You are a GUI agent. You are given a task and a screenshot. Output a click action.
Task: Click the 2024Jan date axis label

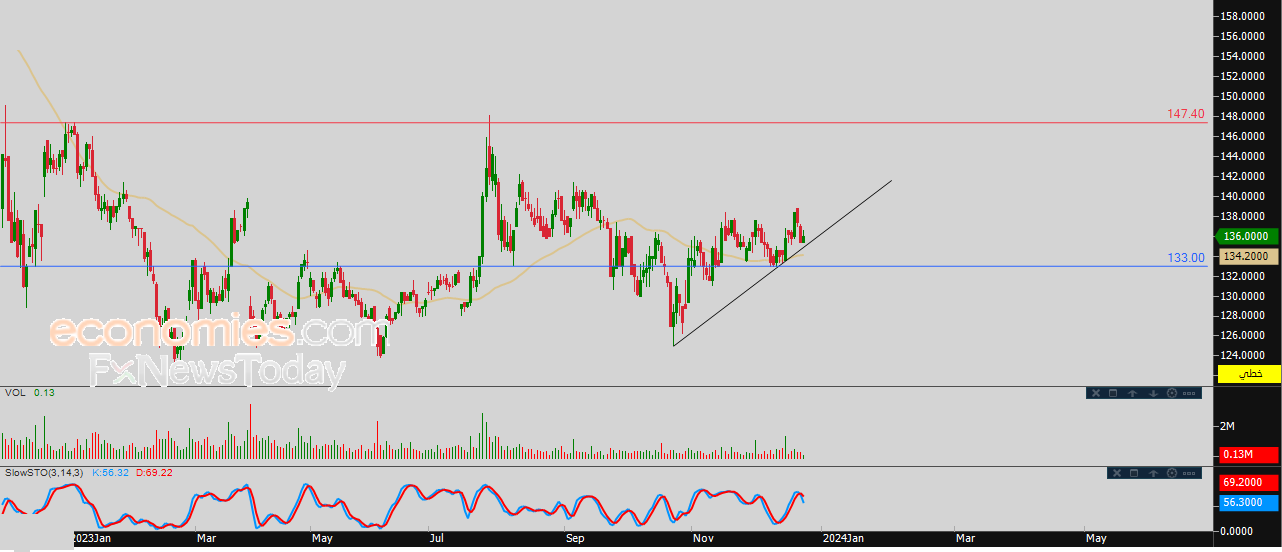[842, 539]
